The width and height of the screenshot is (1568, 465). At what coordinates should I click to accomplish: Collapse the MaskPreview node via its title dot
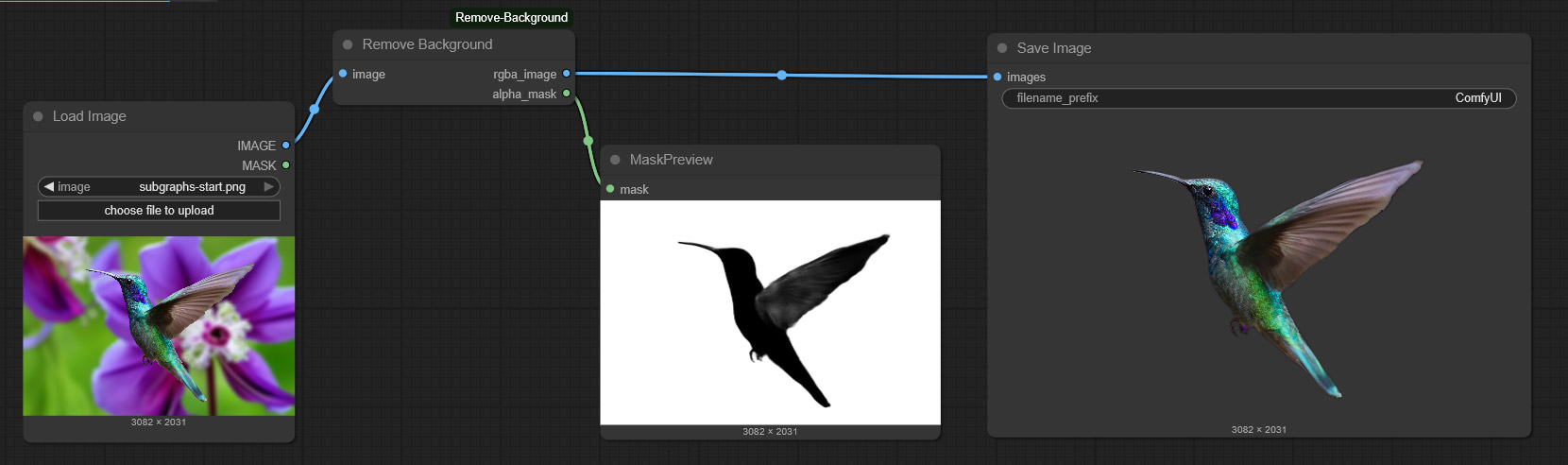point(615,160)
